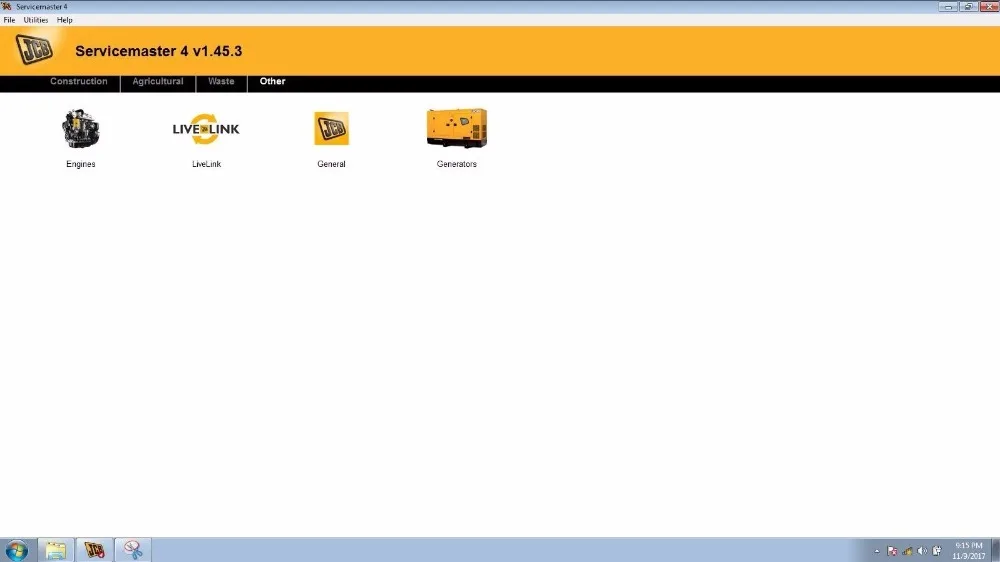Click the volume speaker tray icon
Screen dimensions: 1000x562
tap(922, 551)
